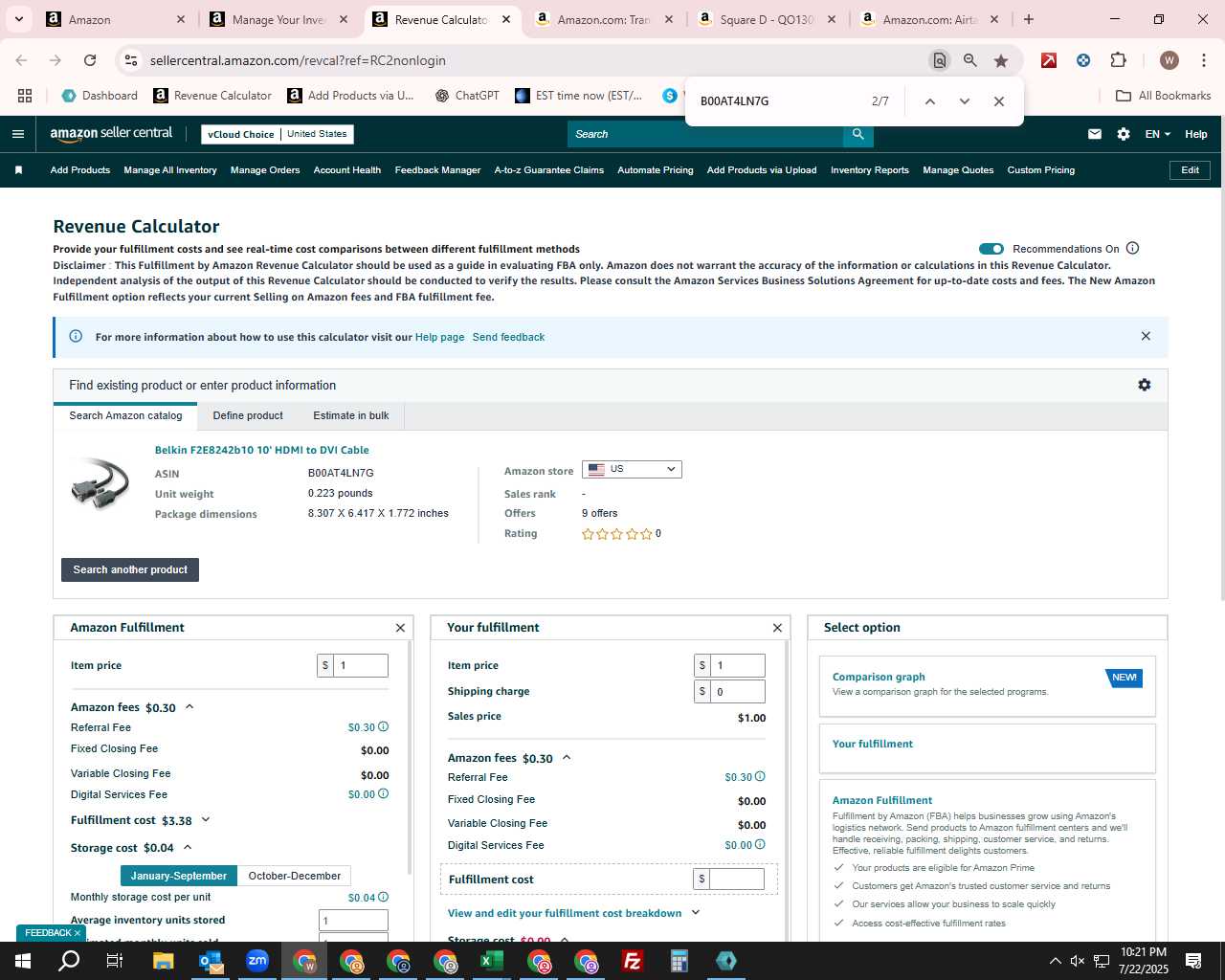Viewport: 1225px width, 980px height.
Task: Open Manage All Inventory menu
Action: click(170, 170)
